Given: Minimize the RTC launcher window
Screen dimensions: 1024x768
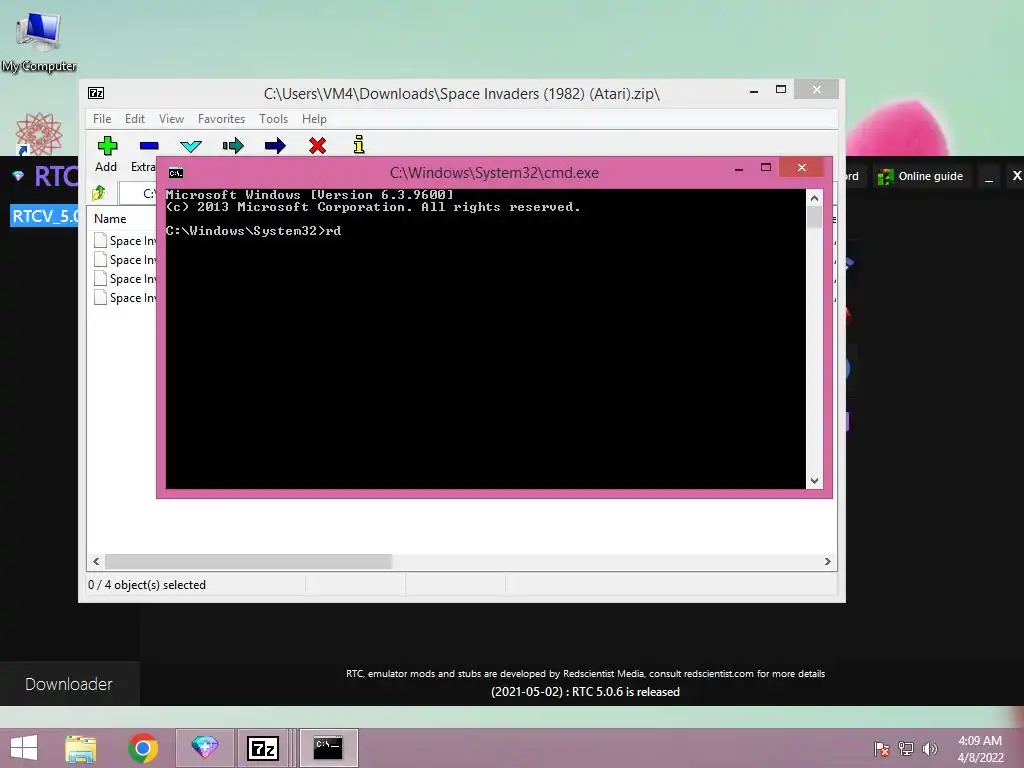Looking at the screenshot, I should click(x=989, y=176).
